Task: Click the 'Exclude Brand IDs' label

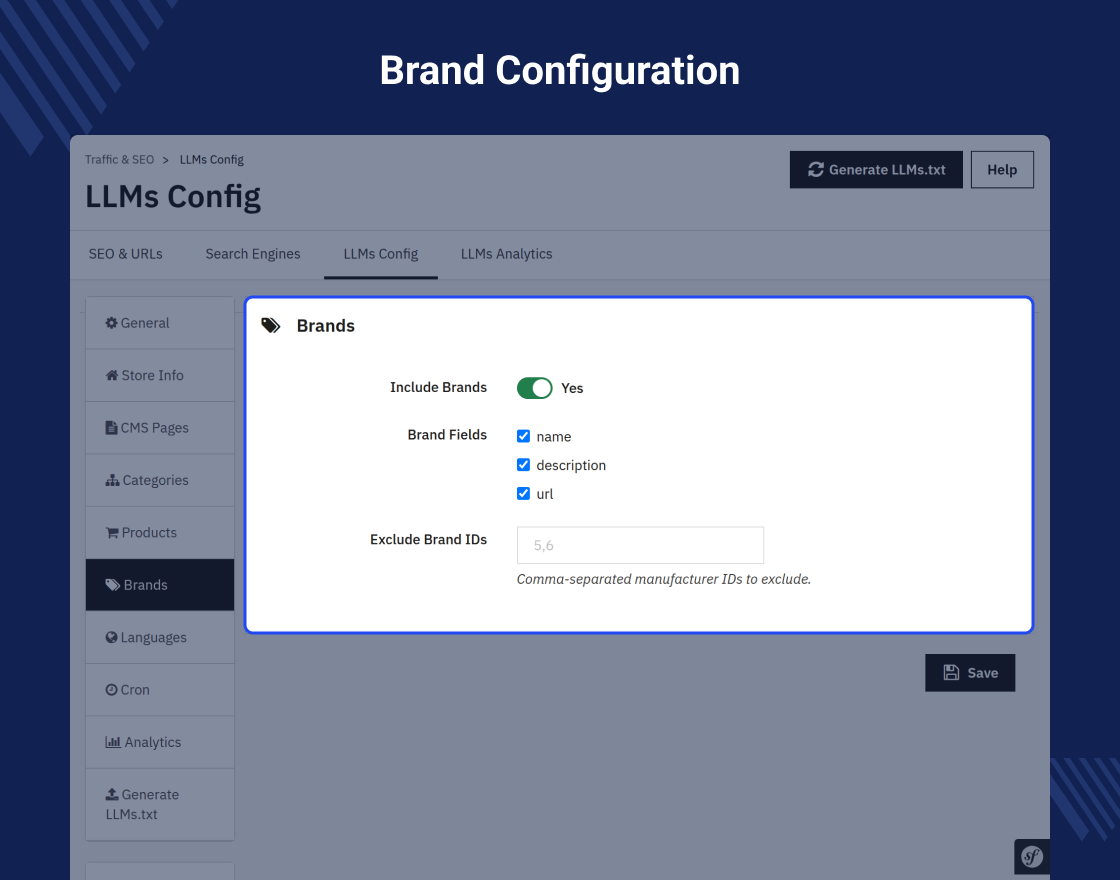Action: (429, 540)
